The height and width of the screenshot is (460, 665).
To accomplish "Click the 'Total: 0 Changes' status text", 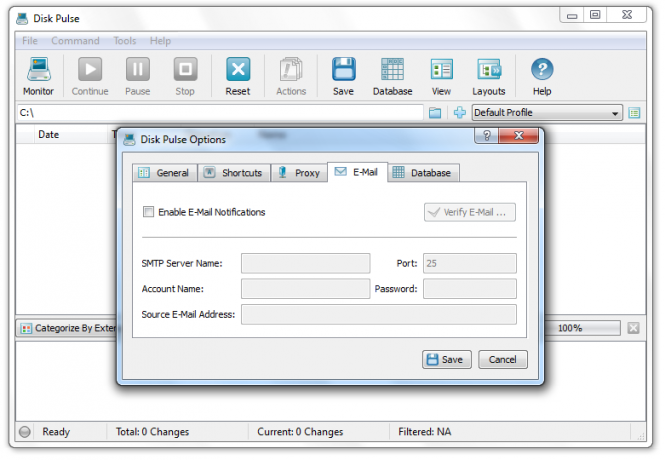I will pyautogui.click(x=153, y=432).
